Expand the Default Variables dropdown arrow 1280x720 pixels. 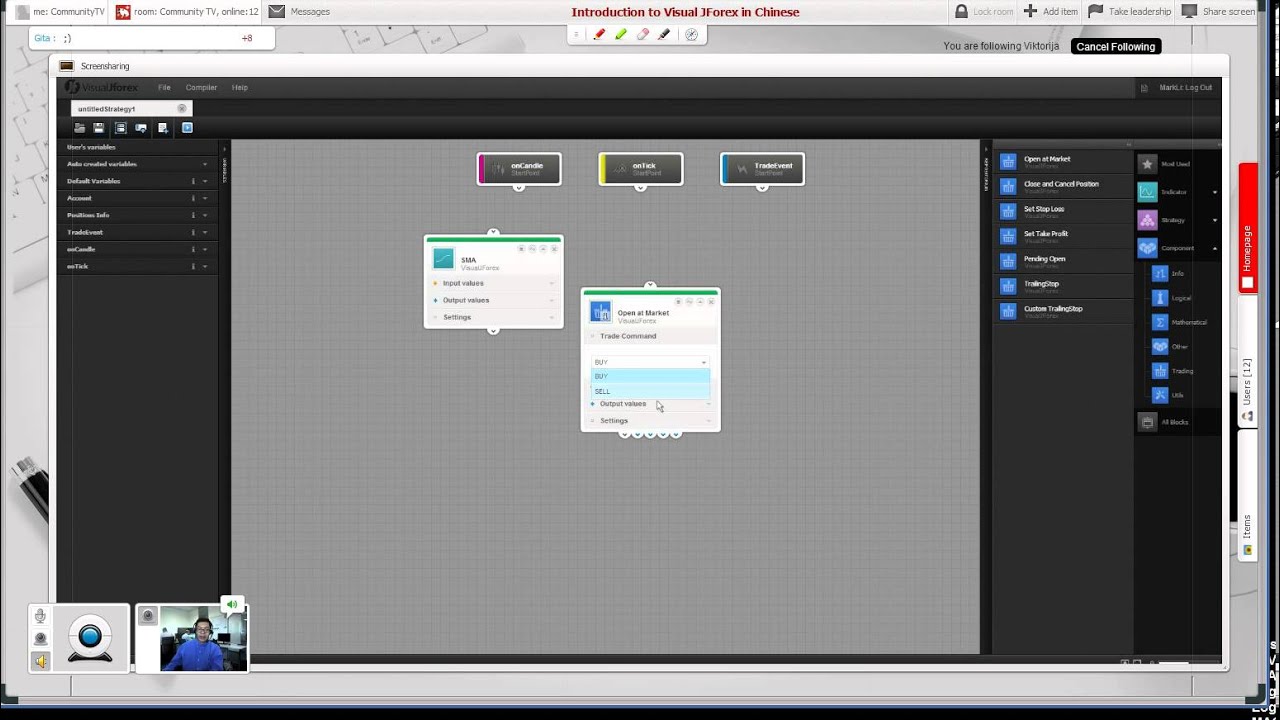click(205, 181)
